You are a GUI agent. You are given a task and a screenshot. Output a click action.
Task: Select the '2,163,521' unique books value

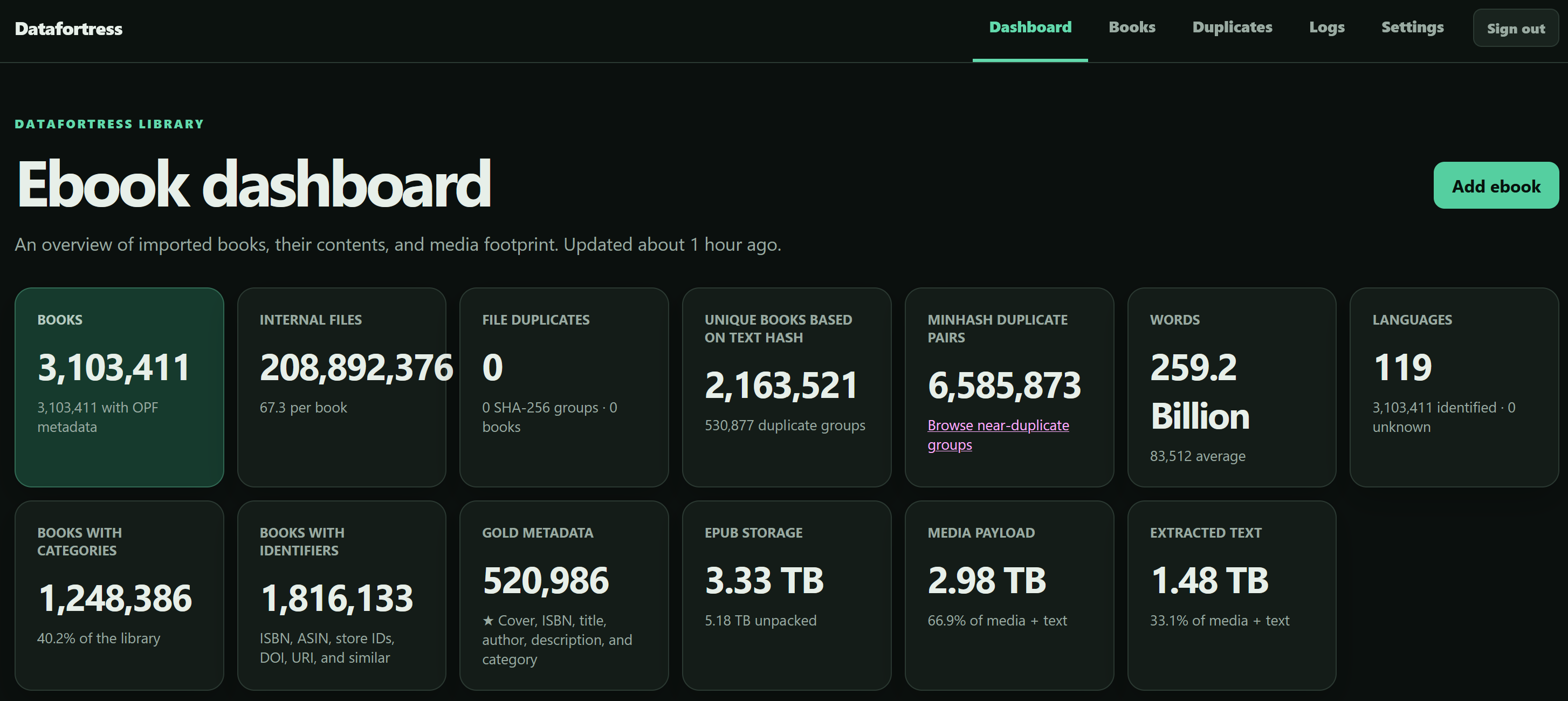781,385
